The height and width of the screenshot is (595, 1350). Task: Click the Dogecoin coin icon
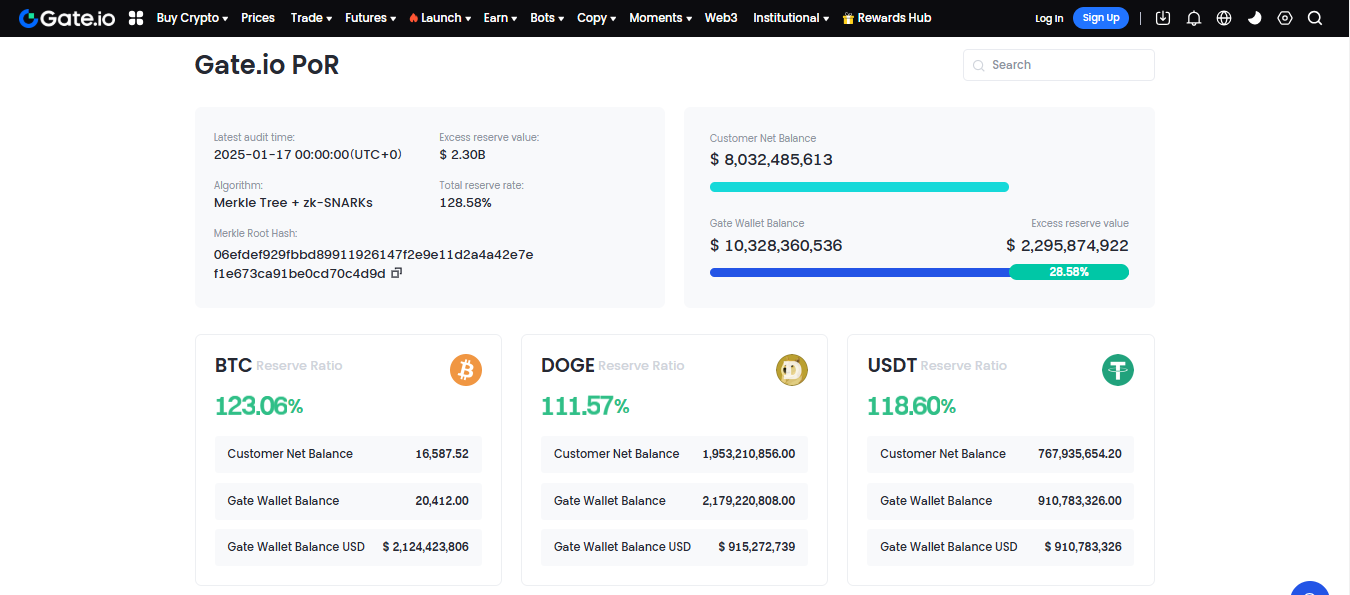point(792,370)
